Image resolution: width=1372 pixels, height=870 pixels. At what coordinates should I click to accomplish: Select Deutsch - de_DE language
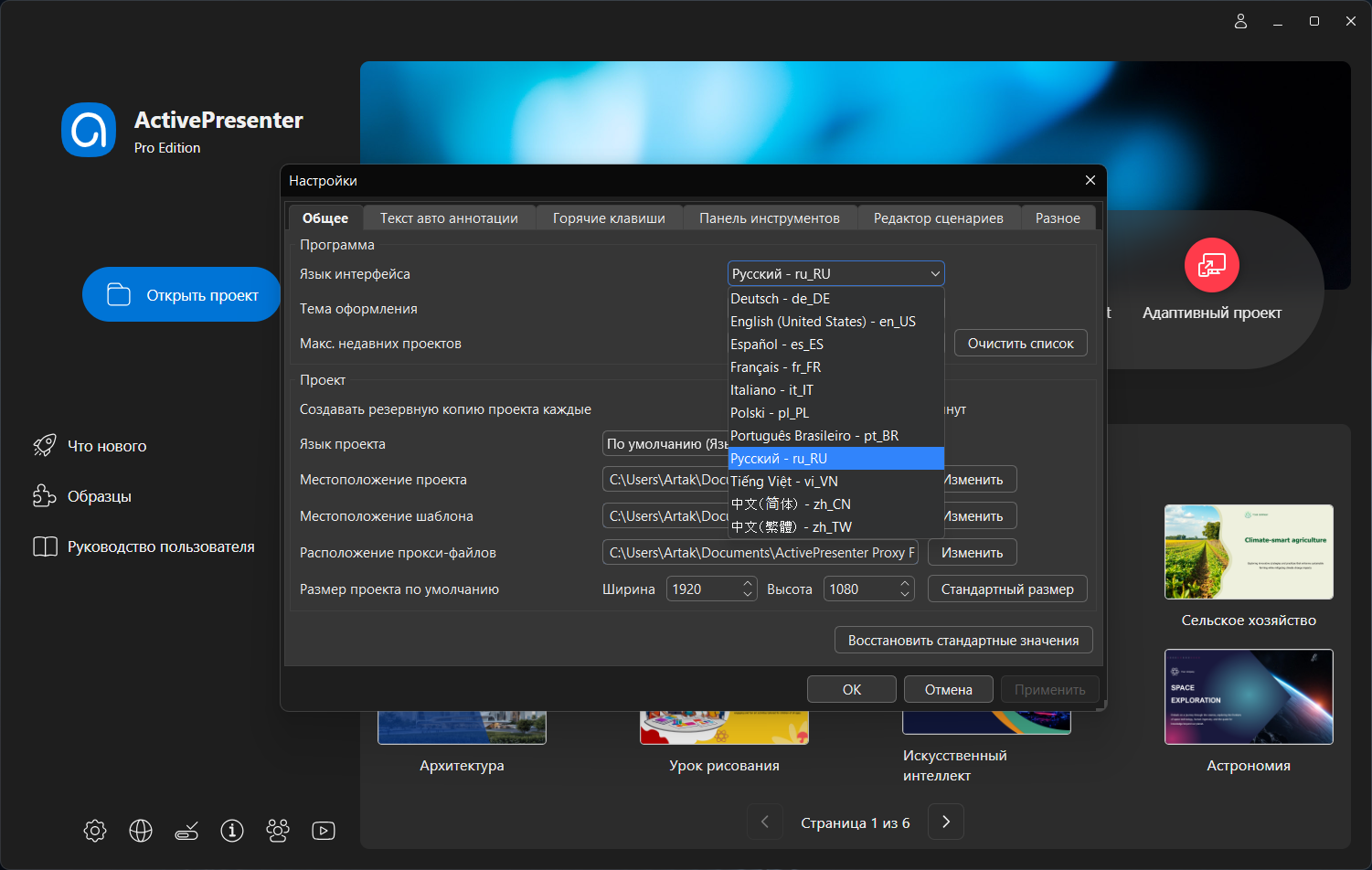pyautogui.click(x=835, y=299)
